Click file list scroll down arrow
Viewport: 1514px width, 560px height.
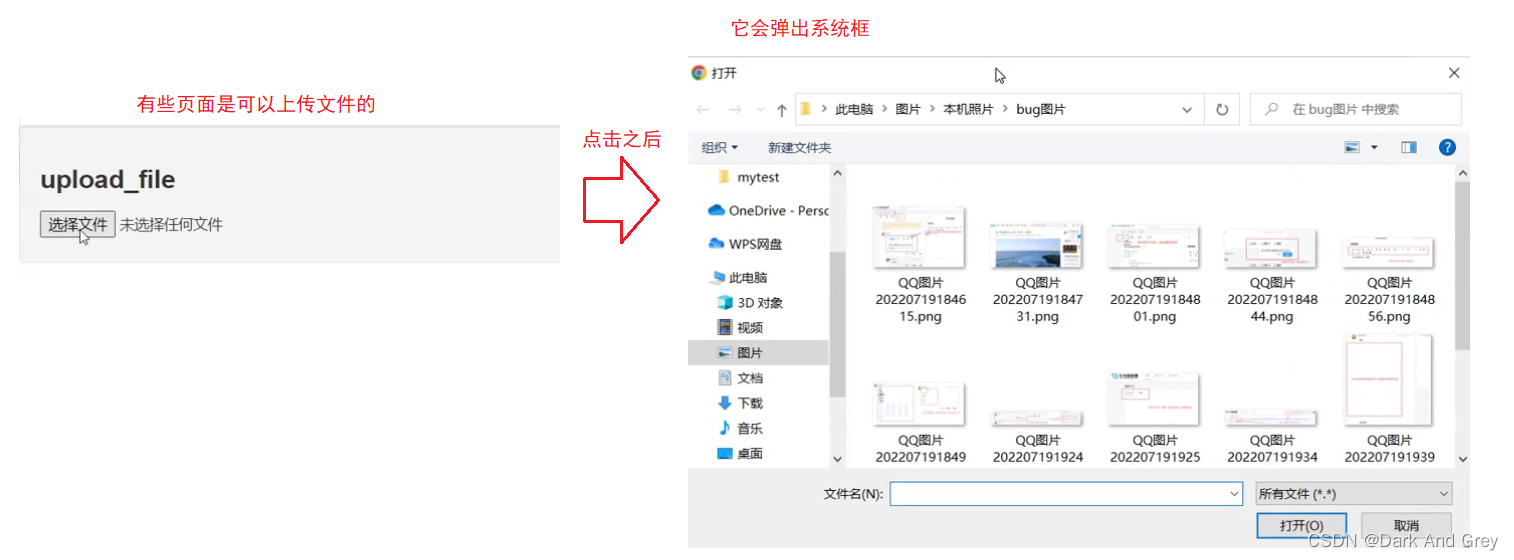[x=1463, y=459]
